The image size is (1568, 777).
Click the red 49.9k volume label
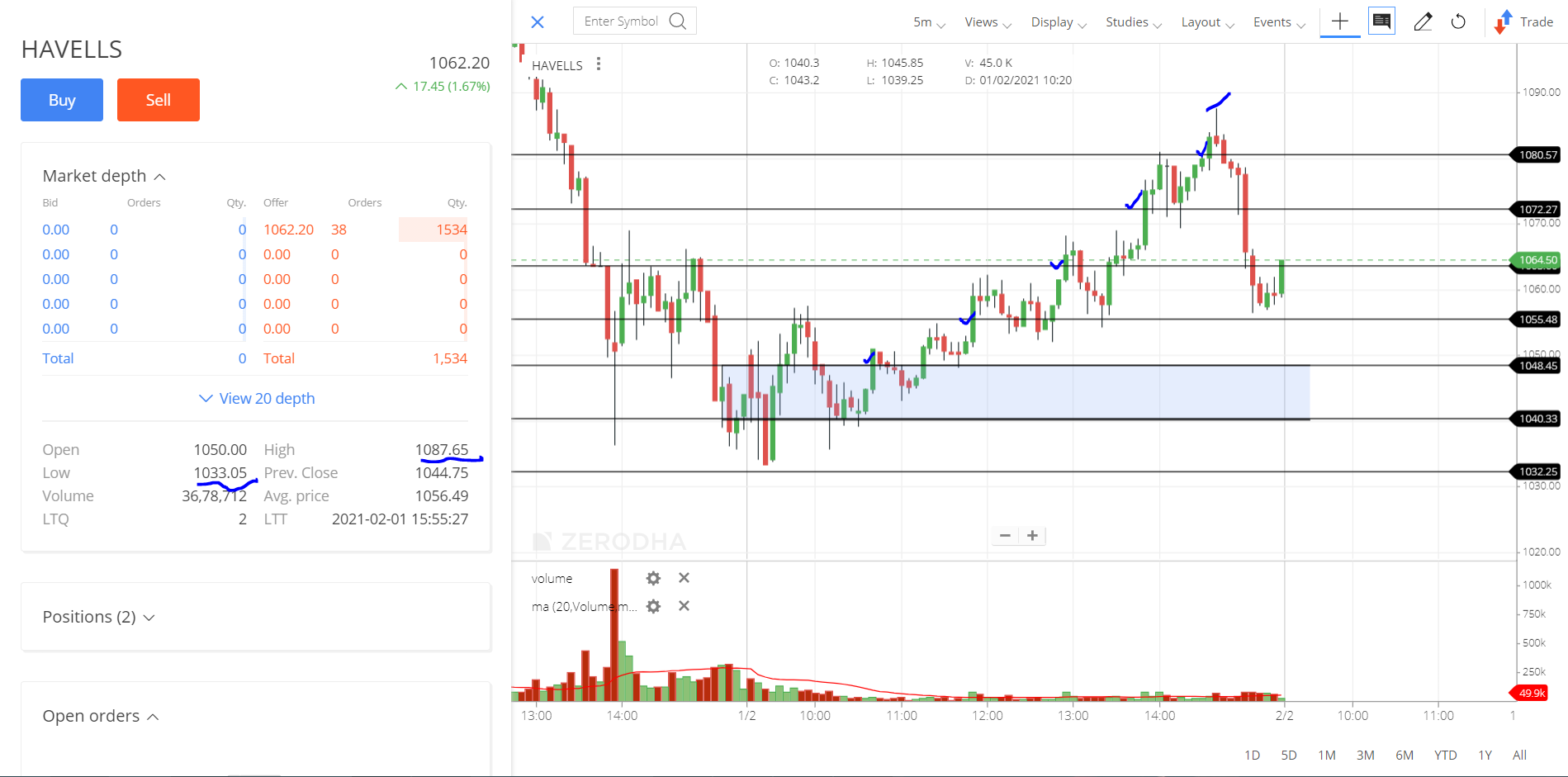(x=1530, y=693)
